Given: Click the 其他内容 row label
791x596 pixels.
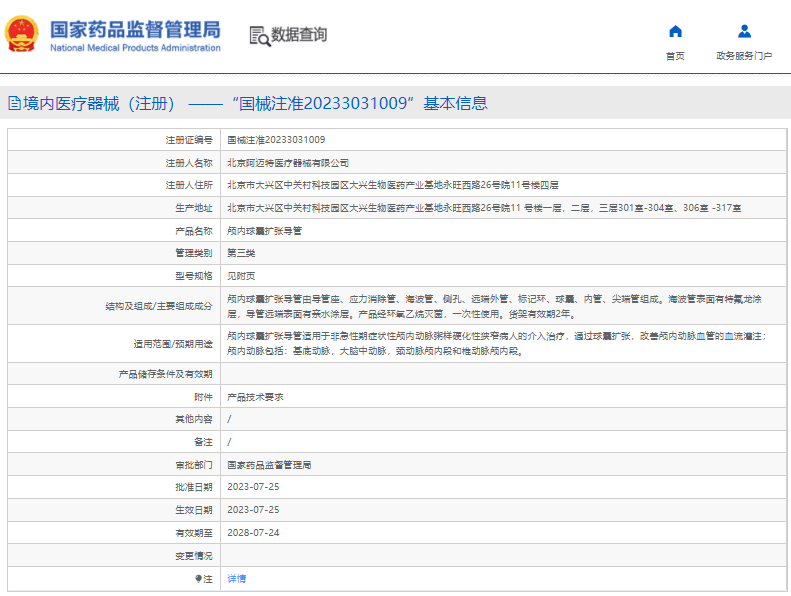Looking at the screenshot, I should [194, 419].
